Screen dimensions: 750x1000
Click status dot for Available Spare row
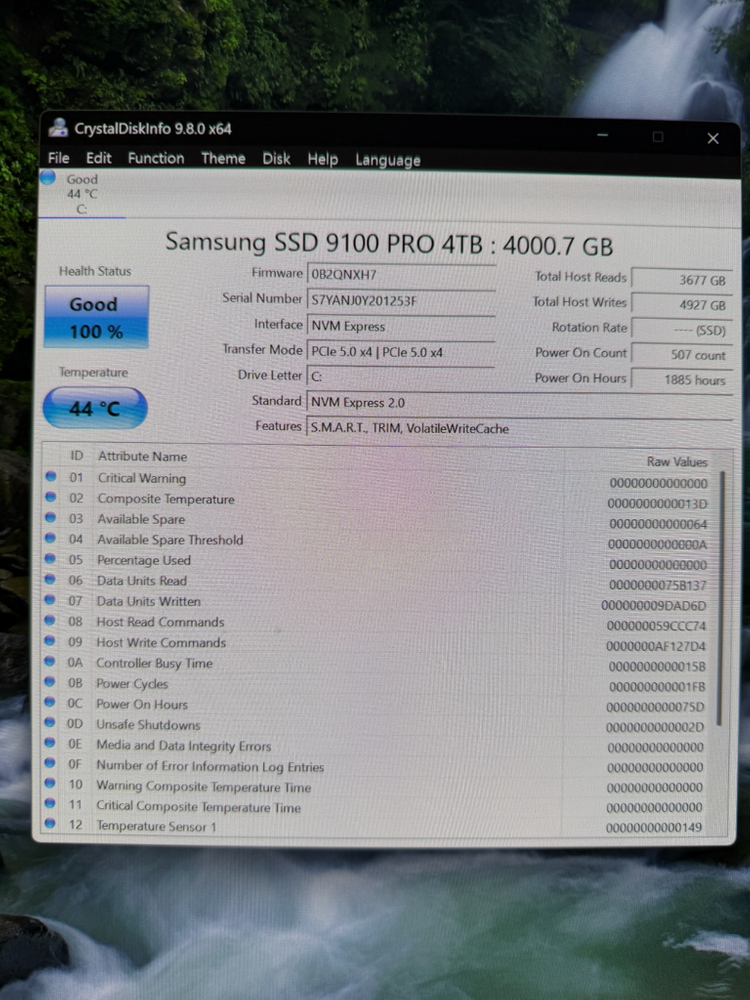(51, 517)
